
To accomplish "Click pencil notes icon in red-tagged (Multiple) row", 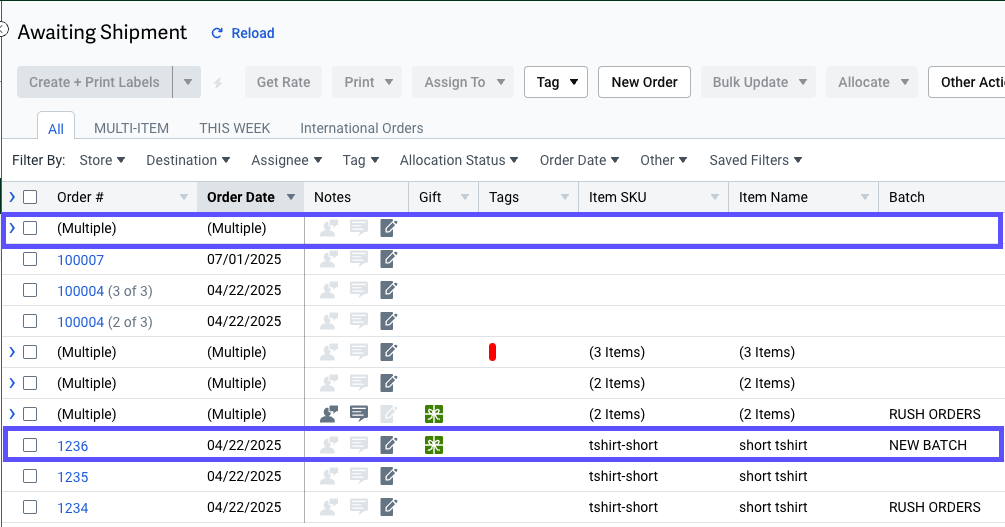I will point(388,352).
